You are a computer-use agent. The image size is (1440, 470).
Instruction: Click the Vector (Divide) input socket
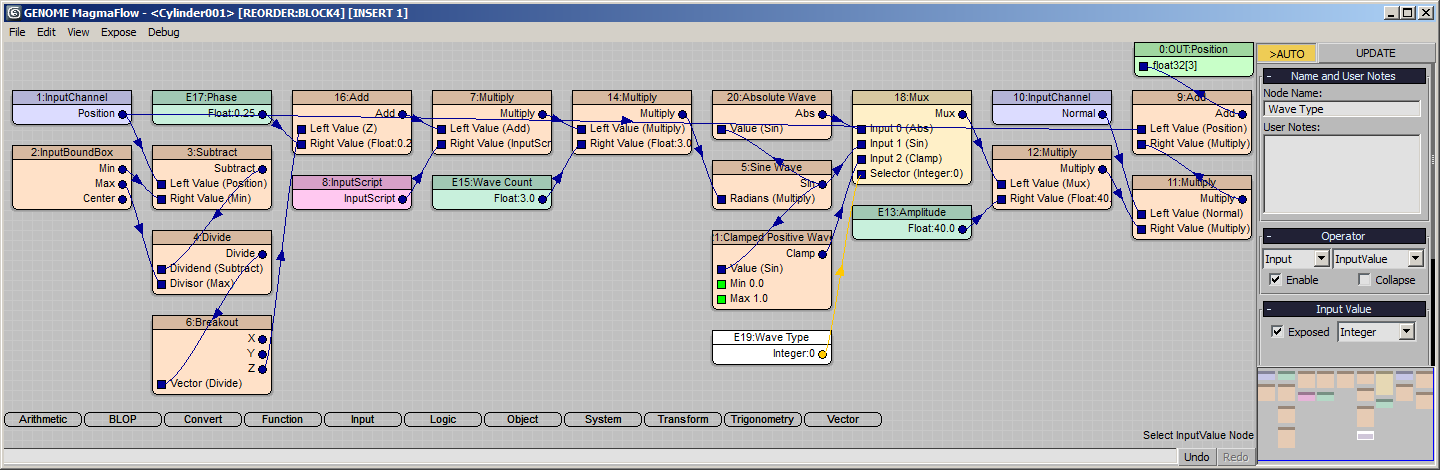[x=161, y=384]
